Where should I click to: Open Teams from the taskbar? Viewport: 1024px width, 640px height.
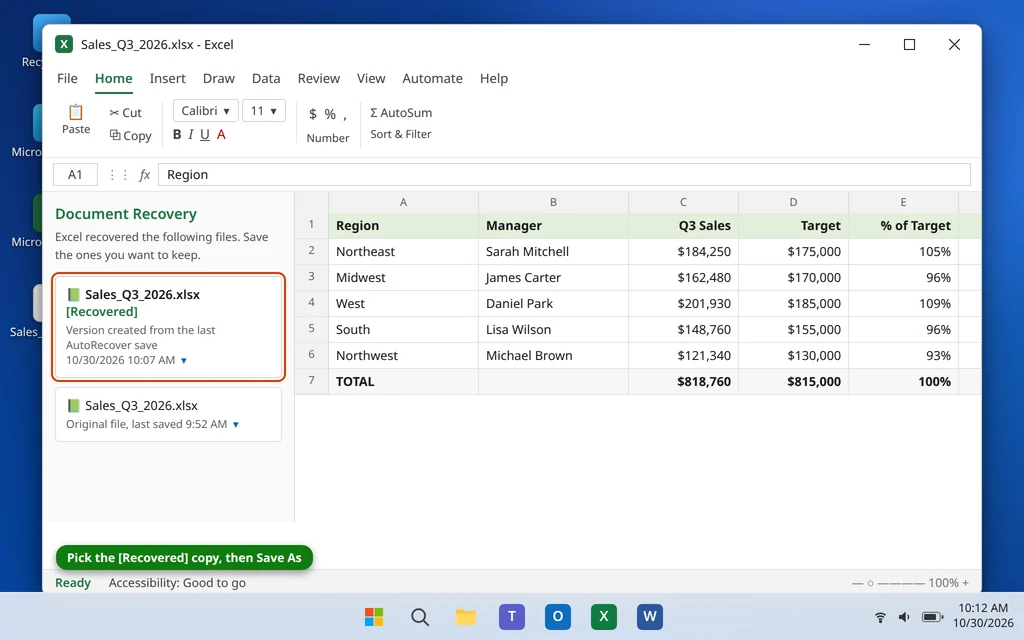click(x=512, y=616)
